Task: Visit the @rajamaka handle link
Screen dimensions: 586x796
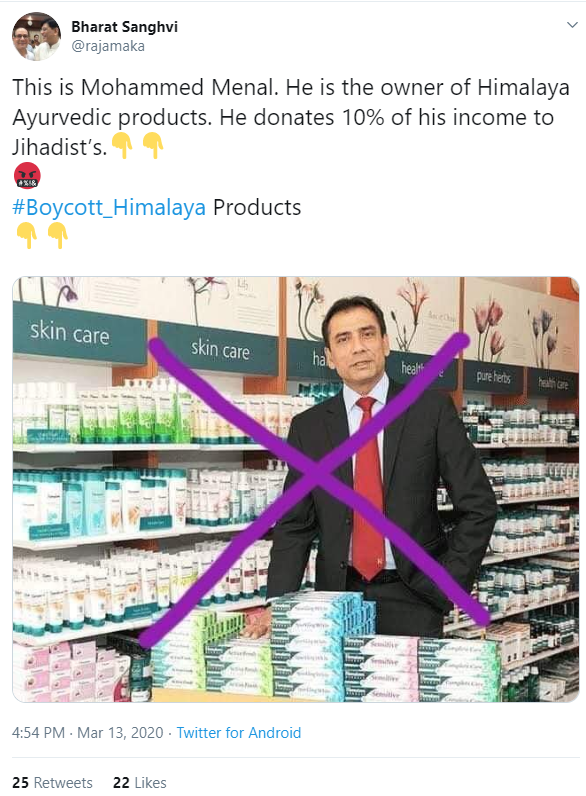Action: click(x=108, y=46)
